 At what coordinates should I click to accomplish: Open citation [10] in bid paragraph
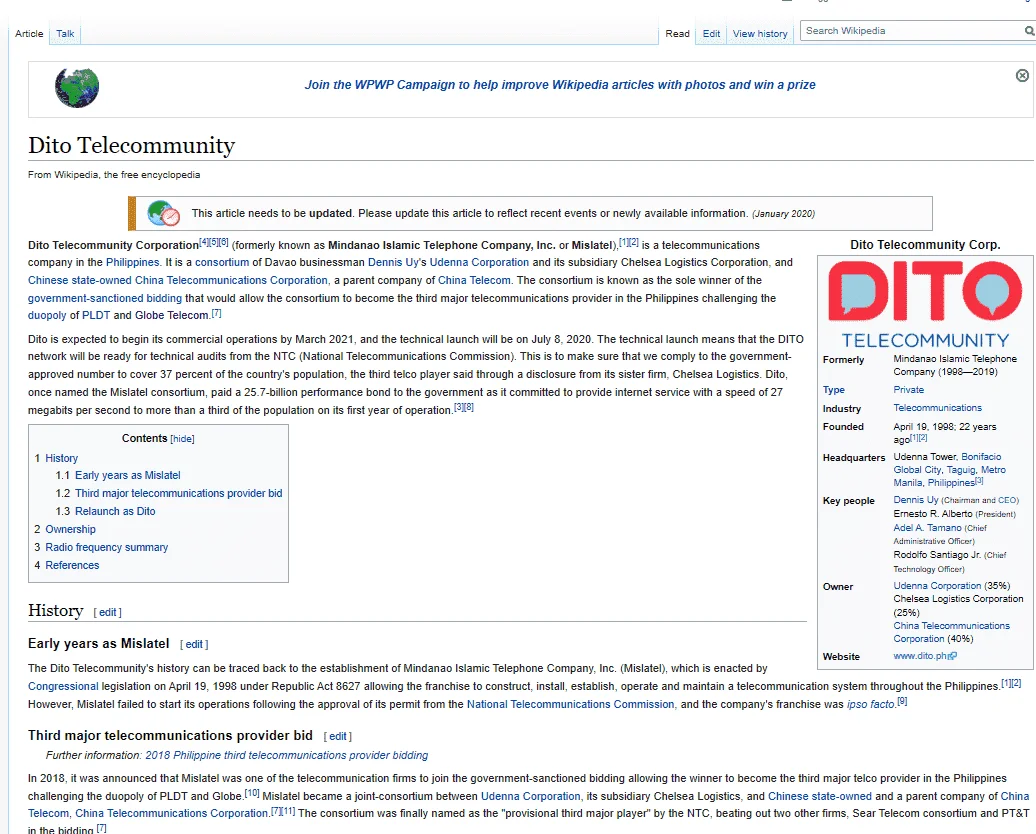(x=252, y=792)
